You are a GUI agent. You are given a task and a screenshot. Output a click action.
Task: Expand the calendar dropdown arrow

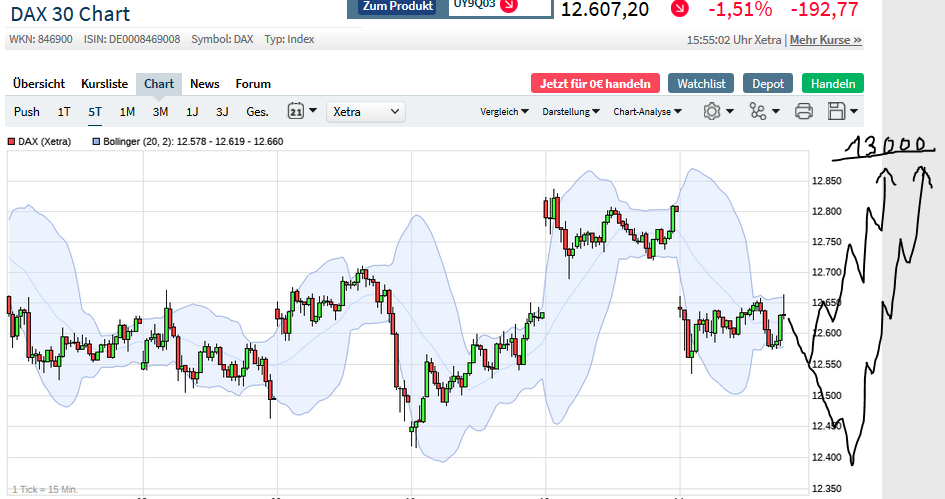(312, 111)
